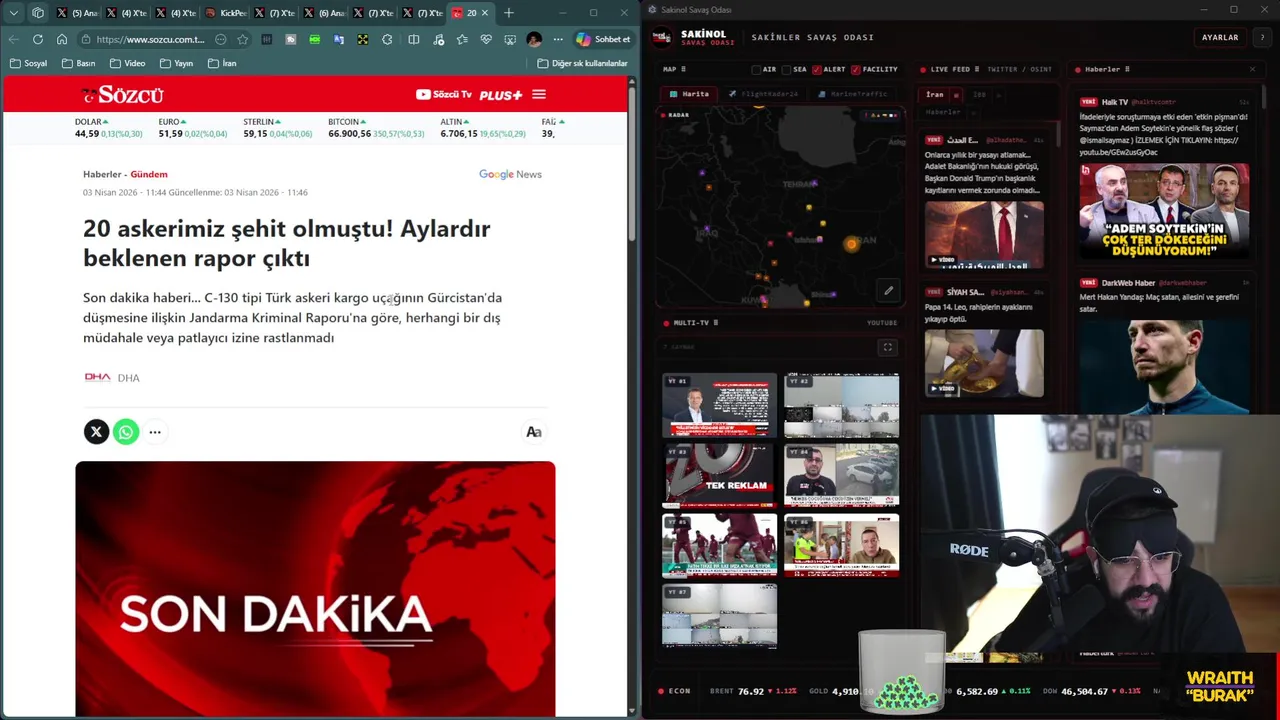Viewport: 1280px width, 720px height.
Task: Click the Sözcü logo
Action: coord(123,95)
